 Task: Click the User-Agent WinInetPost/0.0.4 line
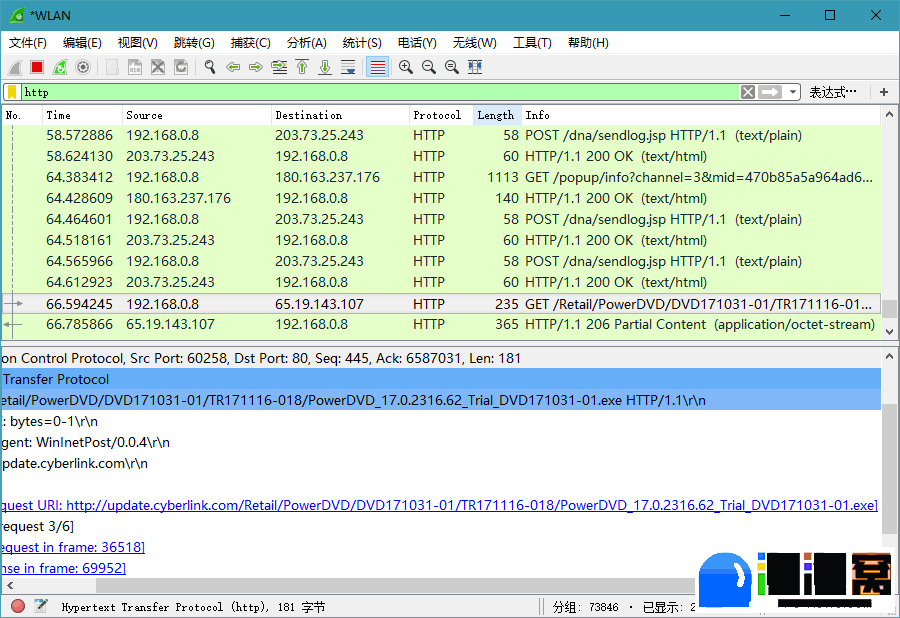[x=441, y=442]
